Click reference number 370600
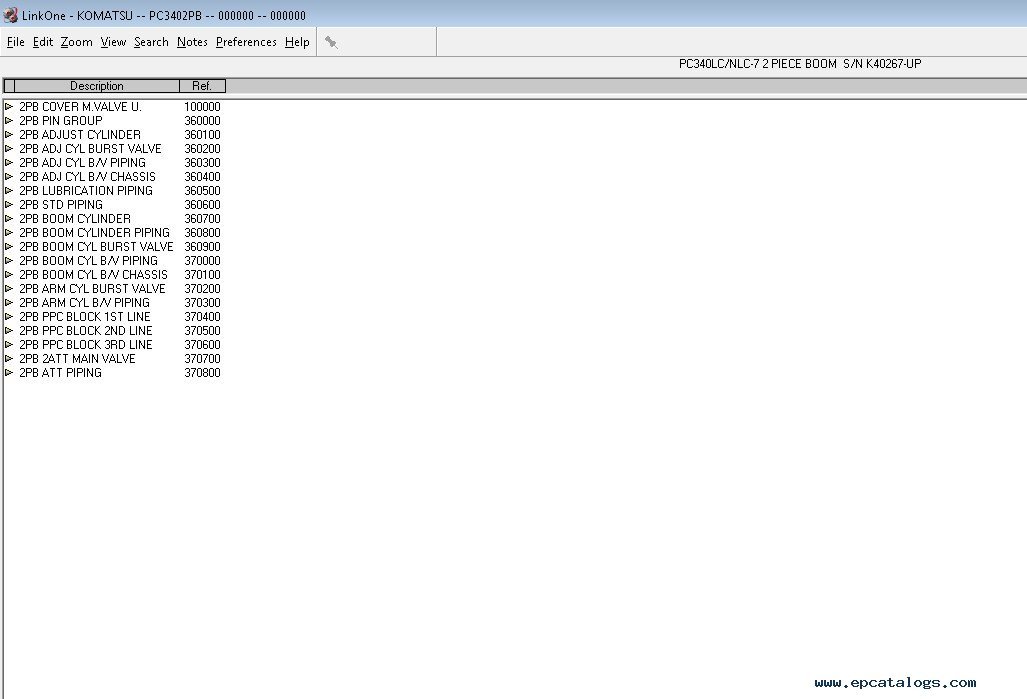1027x699 pixels. pos(202,345)
